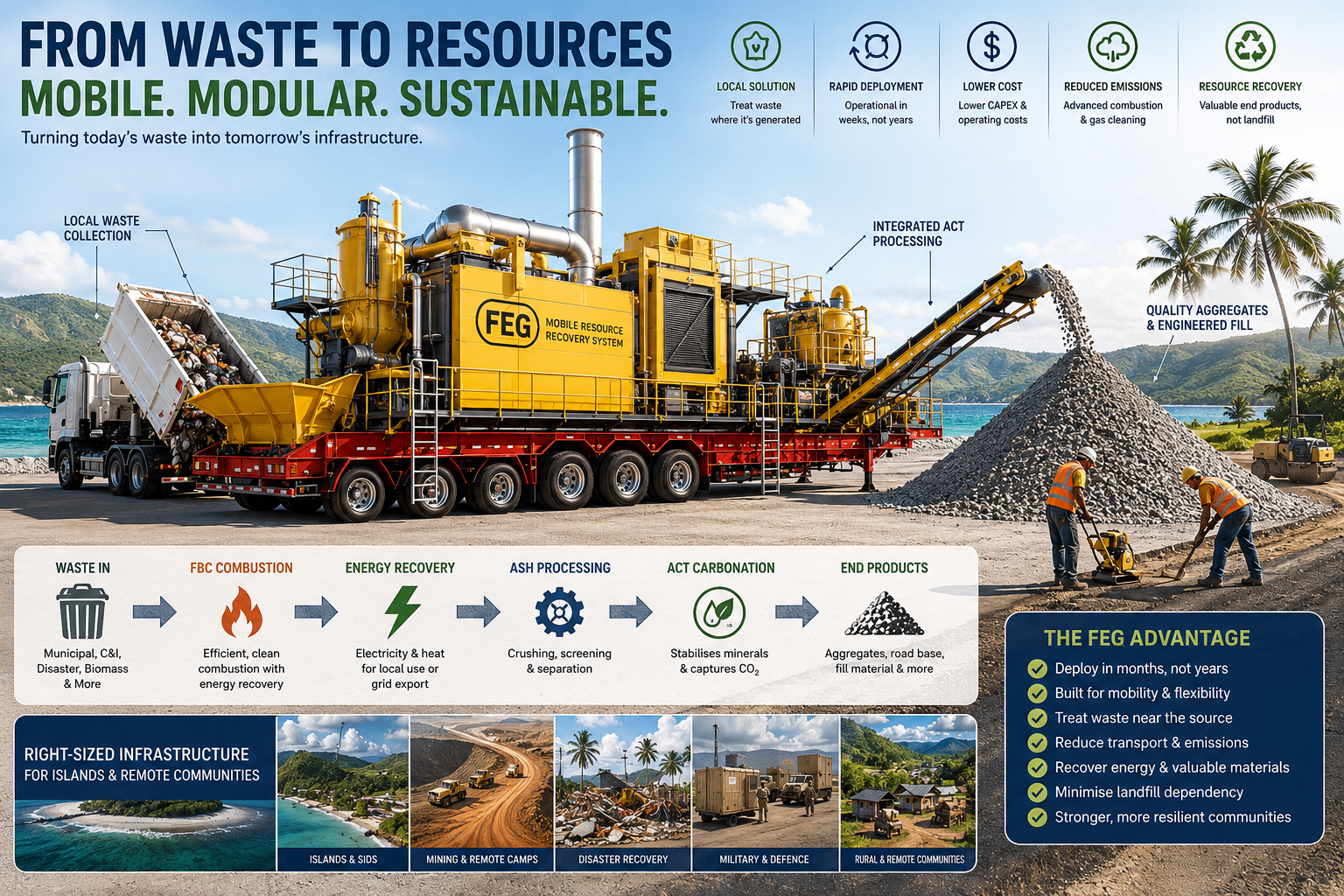This screenshot has width=1344, height=896.
Task: Click 'Treat waste where it's generated' text
Action: (756, 113)
